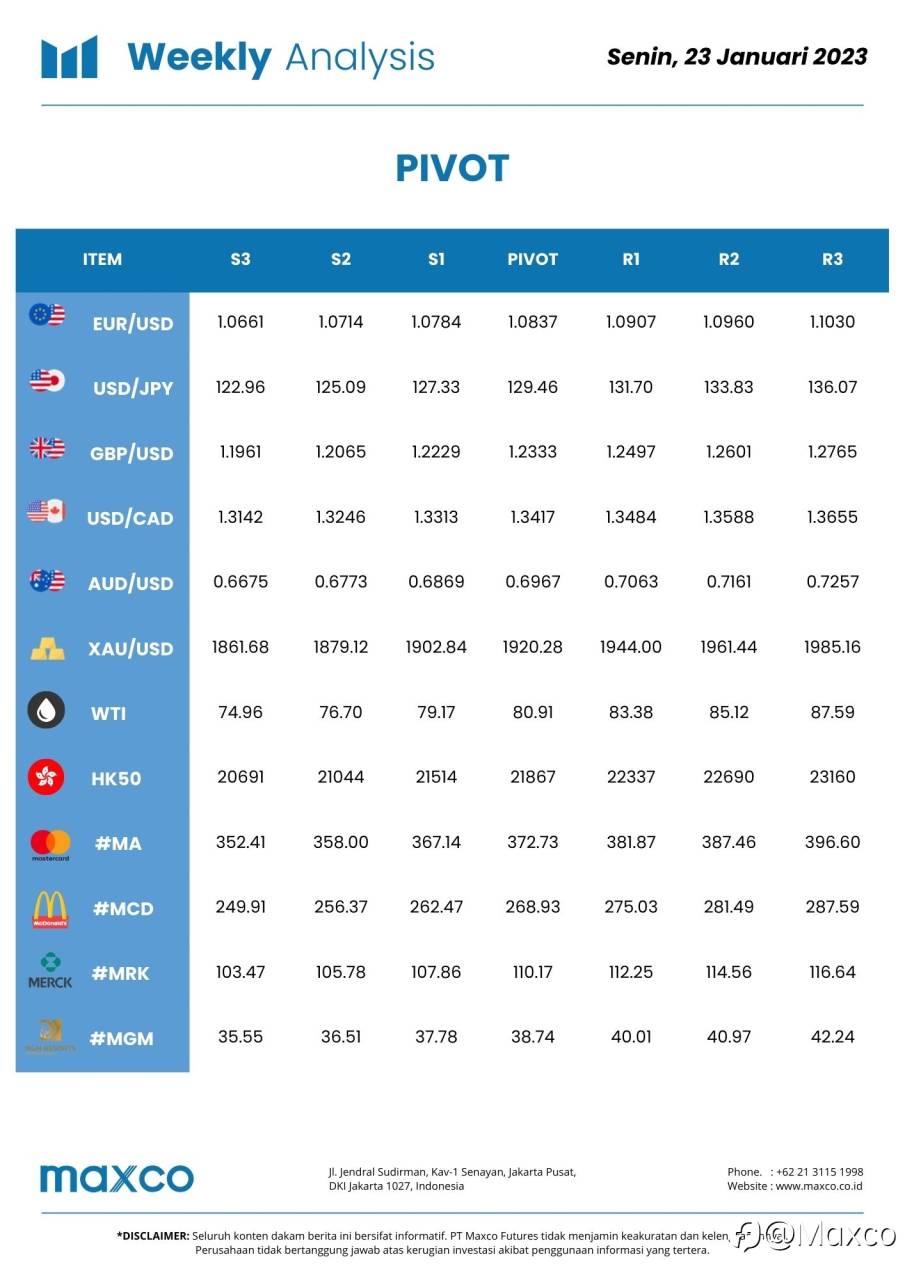Click the PIVOT column header
Image resolution: width=905 pixels, height=1280 pixels.
point(532,259)
